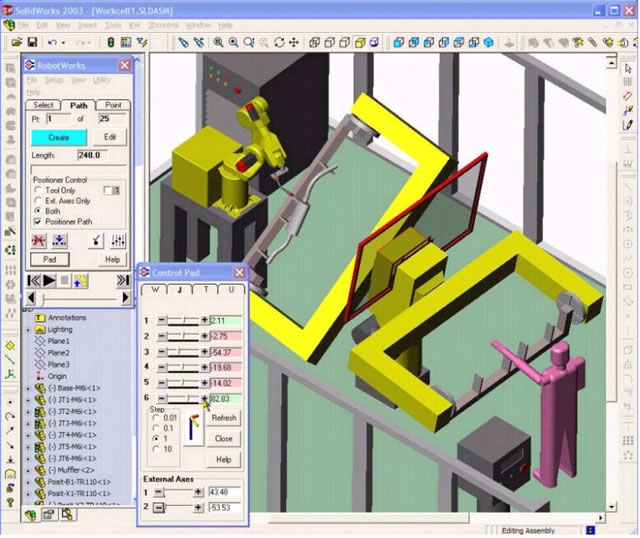640x538 pixels.
Task: Click the Length field showing 248.0
Action: (92, 155)
